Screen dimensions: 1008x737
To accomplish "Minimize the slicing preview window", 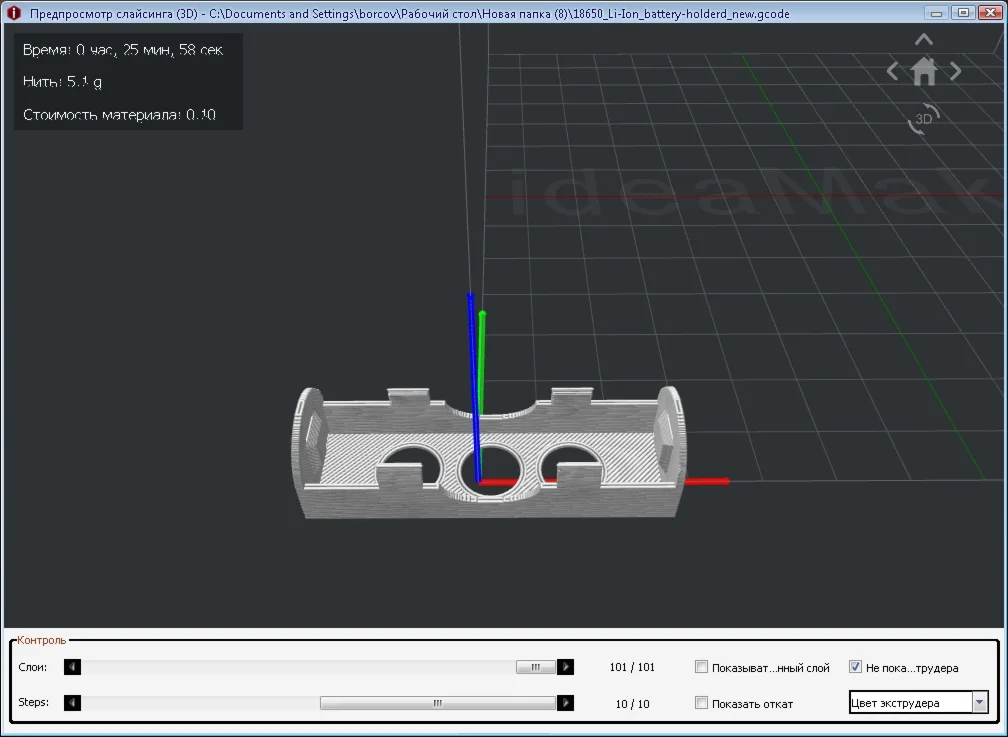I will 937,13.
